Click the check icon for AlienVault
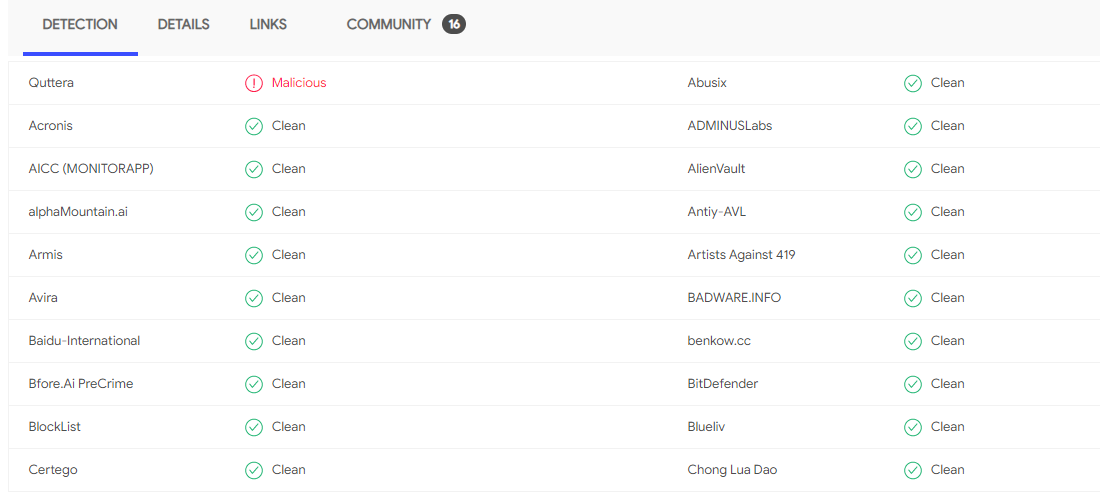Screen dimensions: 1100x492 (x=913, y=169)
